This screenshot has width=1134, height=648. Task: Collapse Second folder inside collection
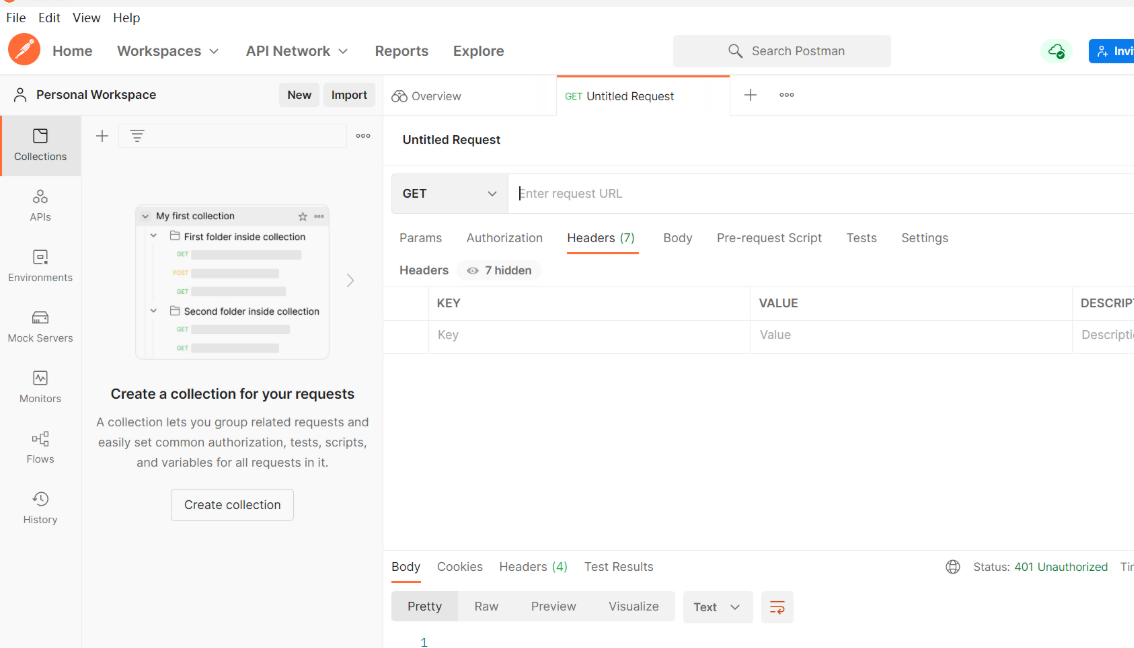[x=153, y=311]
